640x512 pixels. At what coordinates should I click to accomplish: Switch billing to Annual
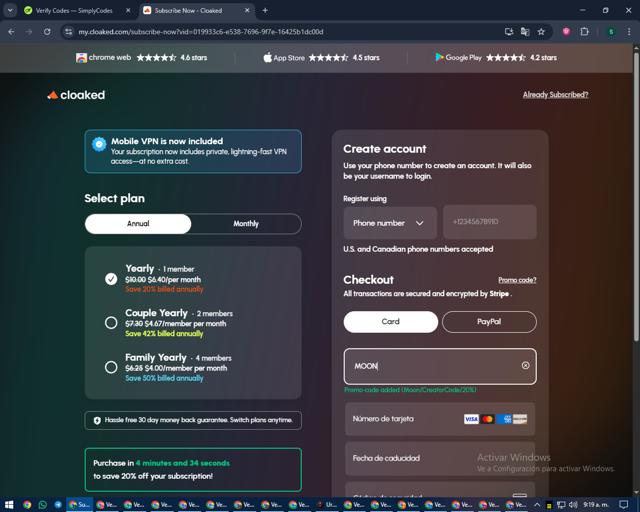(138, 224)
